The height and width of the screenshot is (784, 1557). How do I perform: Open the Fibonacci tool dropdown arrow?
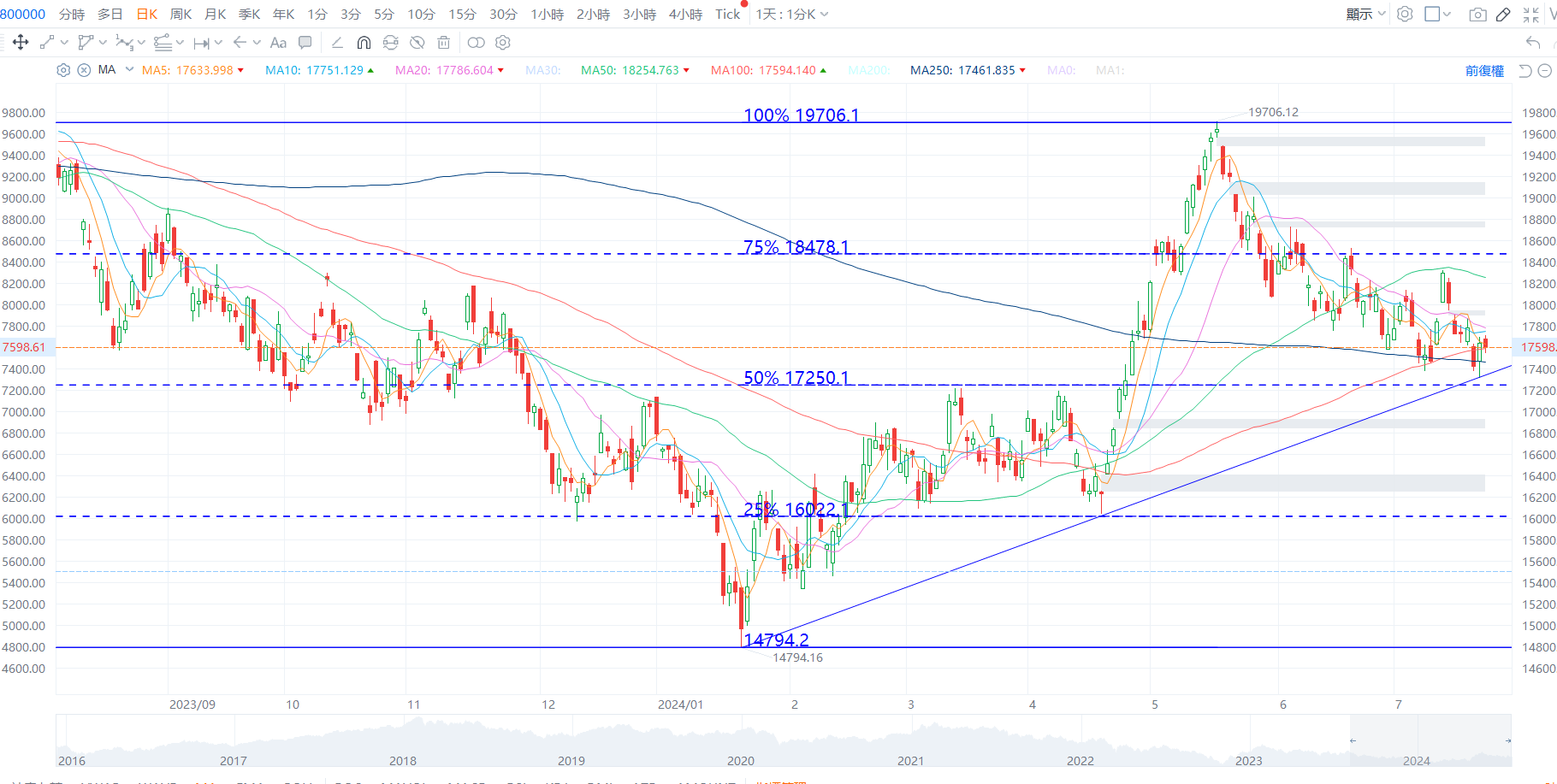[180, 42]
